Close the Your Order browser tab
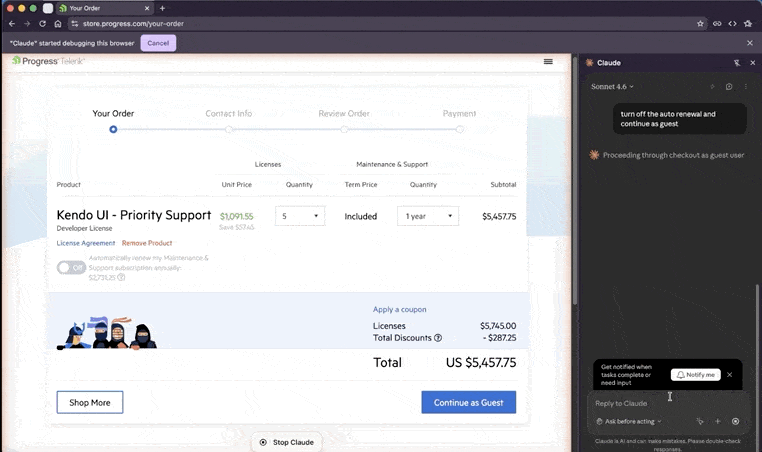The width and height of the screenshot is (762, 452). 147,8
